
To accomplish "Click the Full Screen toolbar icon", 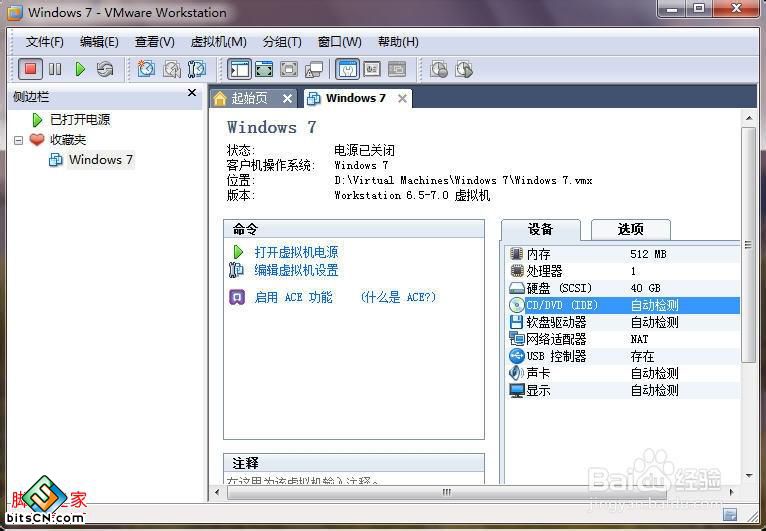I will point(289,69).
